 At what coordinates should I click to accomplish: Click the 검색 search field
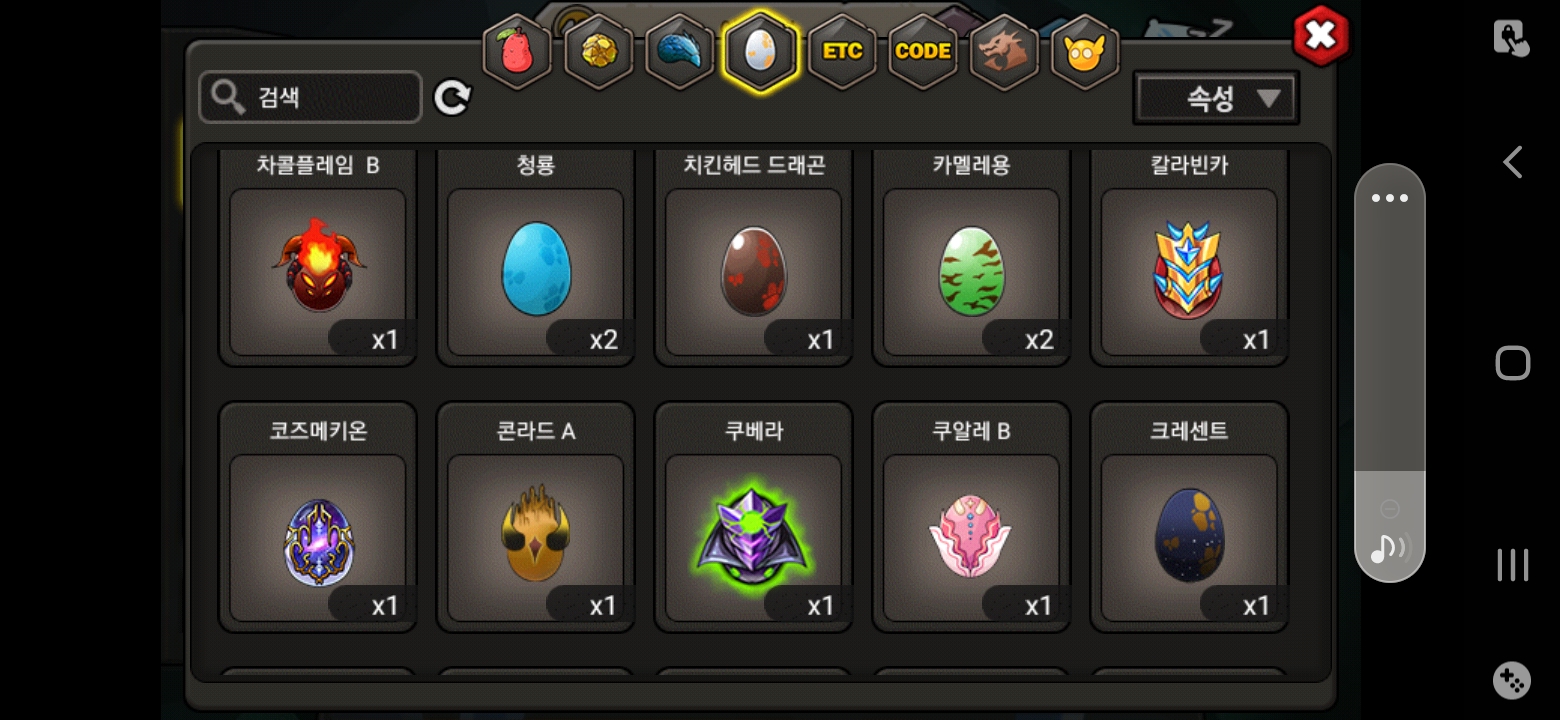310,97
